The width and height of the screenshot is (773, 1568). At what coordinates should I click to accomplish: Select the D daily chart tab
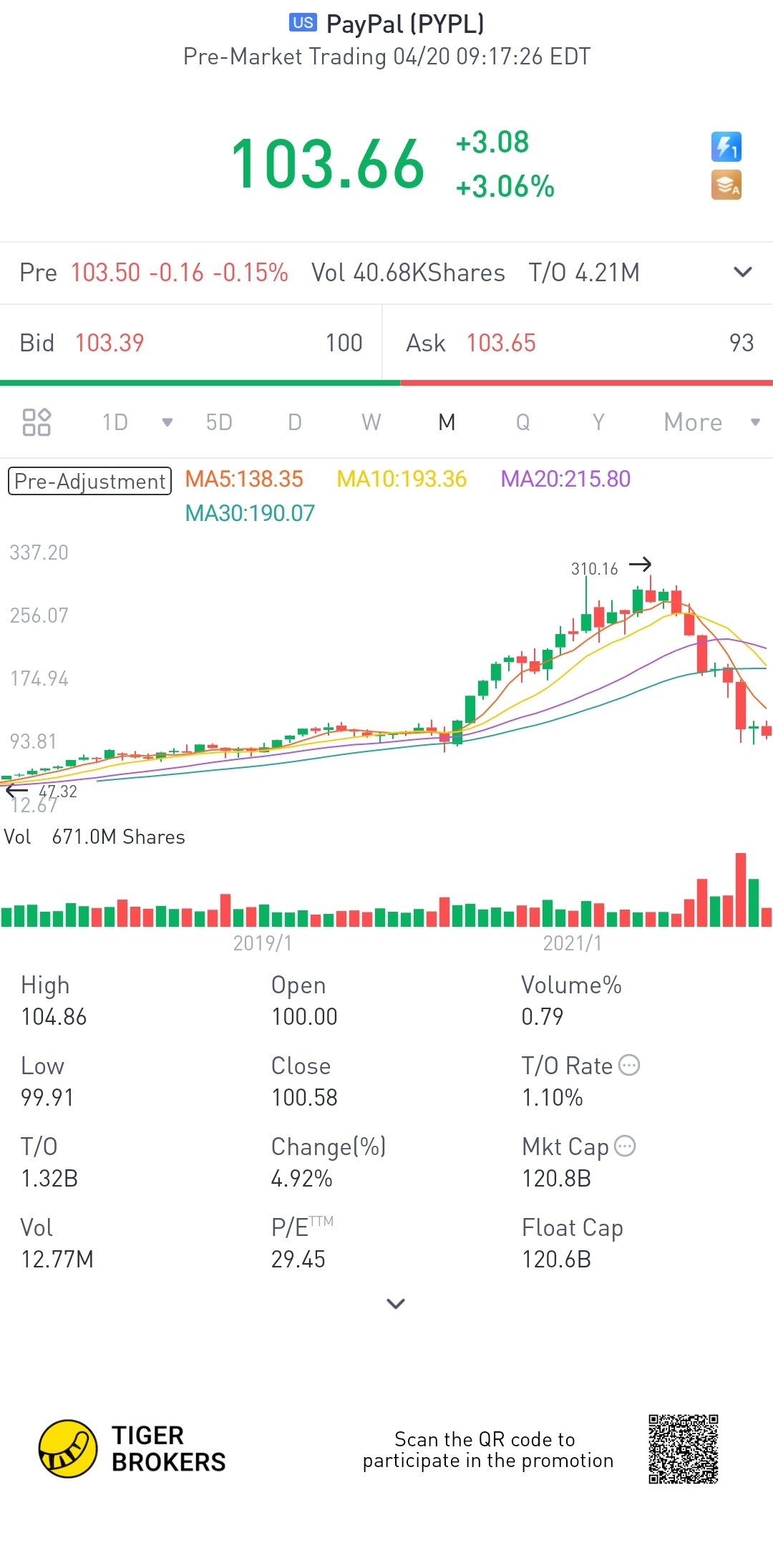[295, 422]
